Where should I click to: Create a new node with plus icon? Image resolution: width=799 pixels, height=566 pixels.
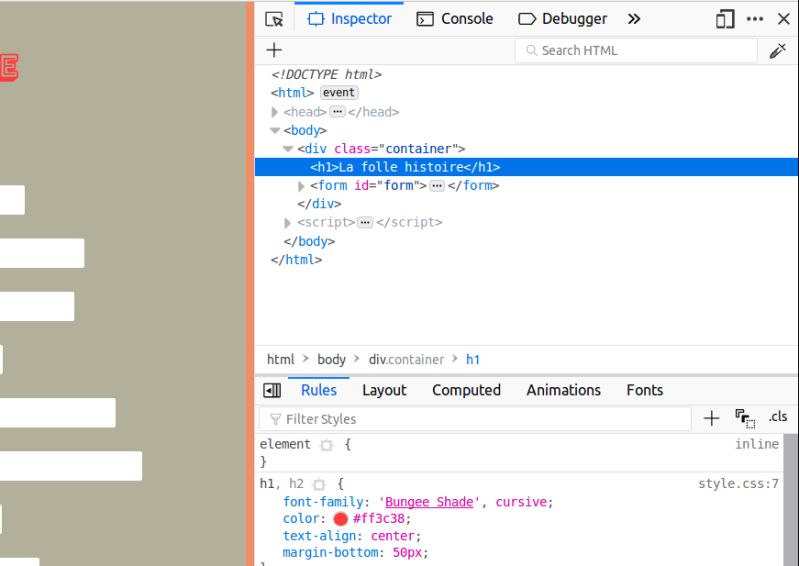pos(274,50)
